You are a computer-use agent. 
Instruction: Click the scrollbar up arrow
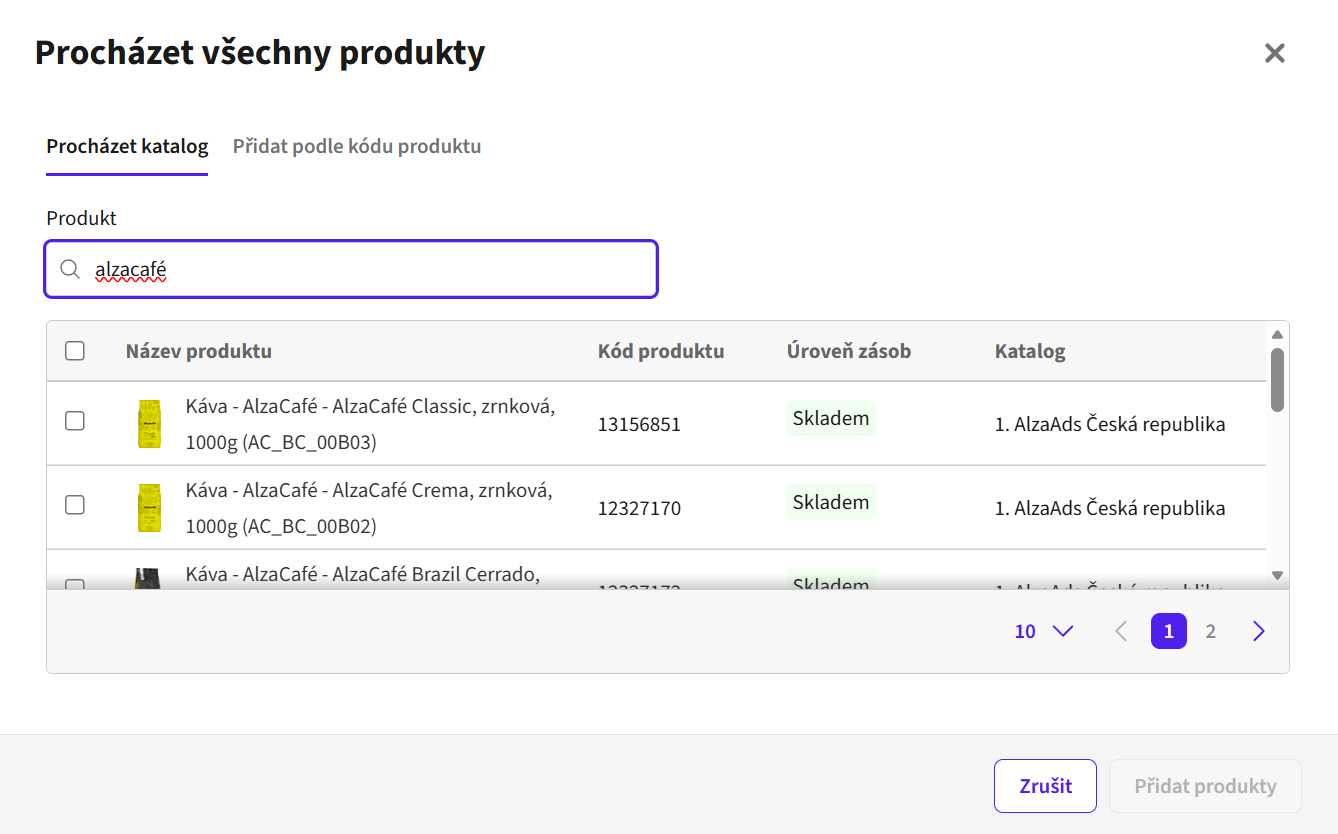coord(1277,334)
